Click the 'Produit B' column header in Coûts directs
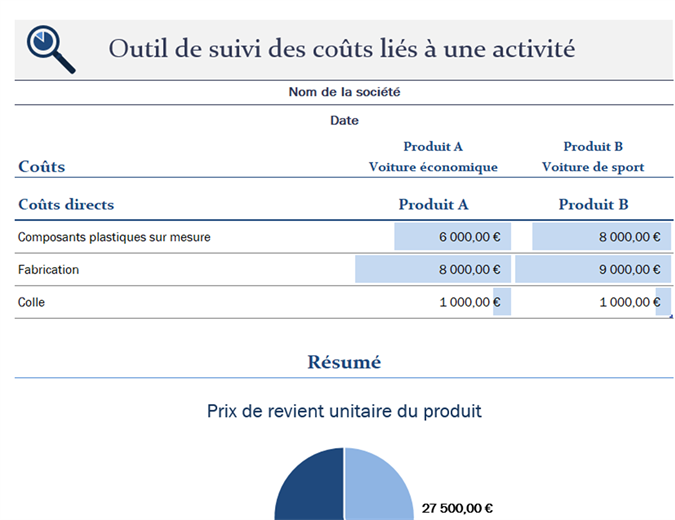Screen dimensions: 675x520 coord(593,204)
